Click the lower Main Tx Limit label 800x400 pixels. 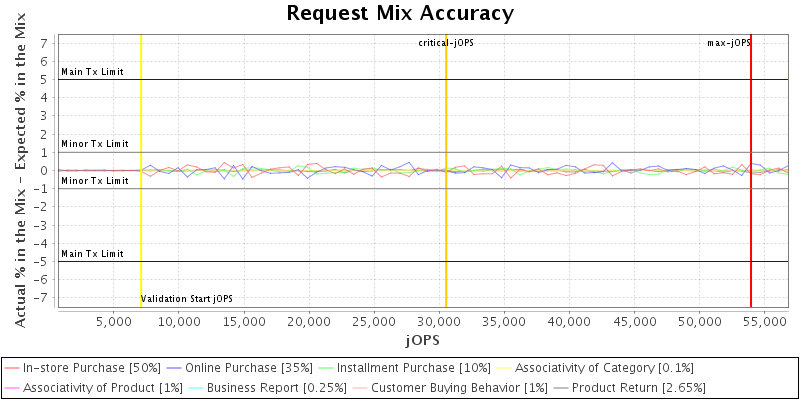pos(92,254)
